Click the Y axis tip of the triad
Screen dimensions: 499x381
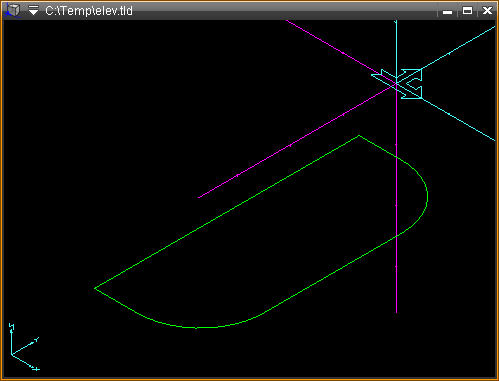(36, 340)
